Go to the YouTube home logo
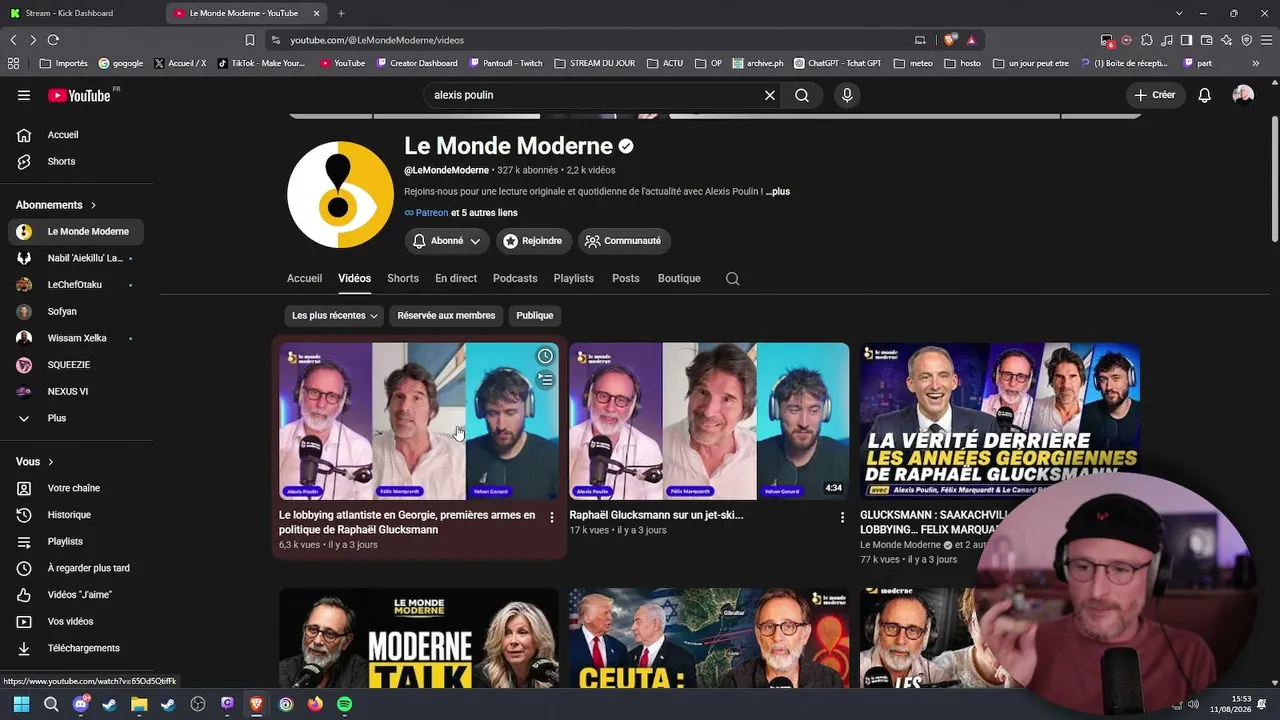 coord(79,95)
